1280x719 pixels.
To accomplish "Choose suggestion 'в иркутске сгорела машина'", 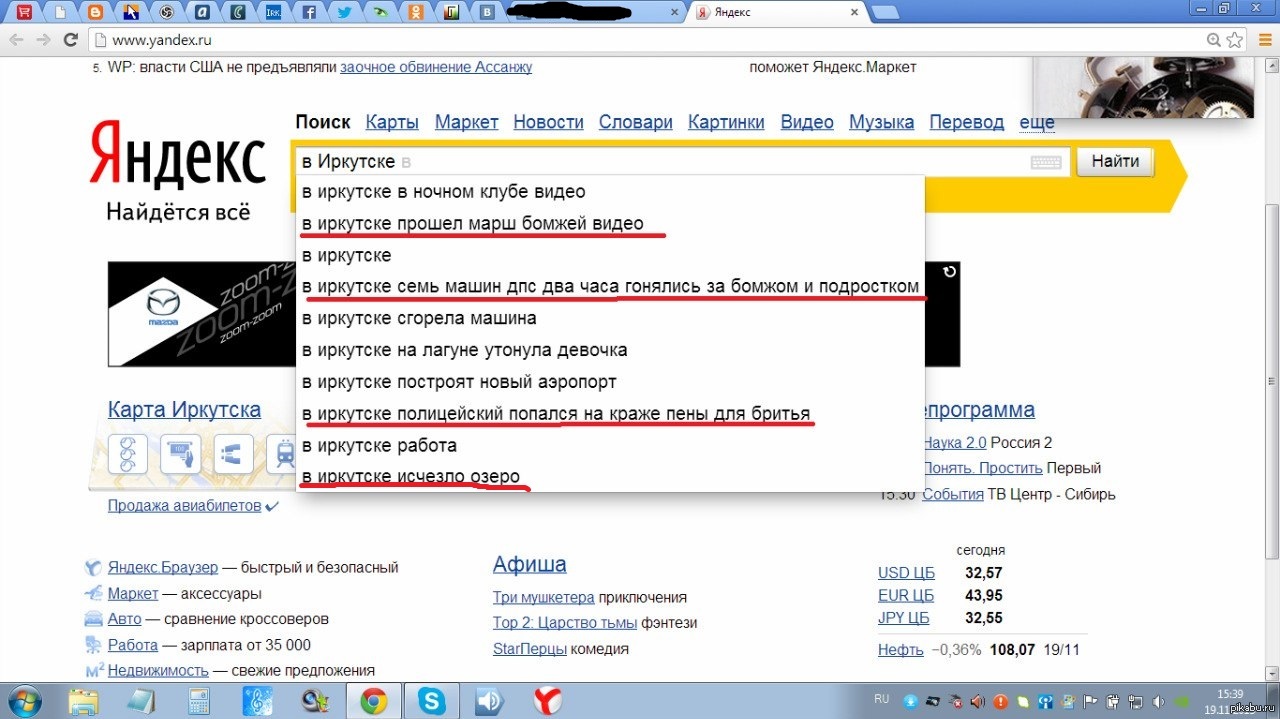I will pos(419,318).
